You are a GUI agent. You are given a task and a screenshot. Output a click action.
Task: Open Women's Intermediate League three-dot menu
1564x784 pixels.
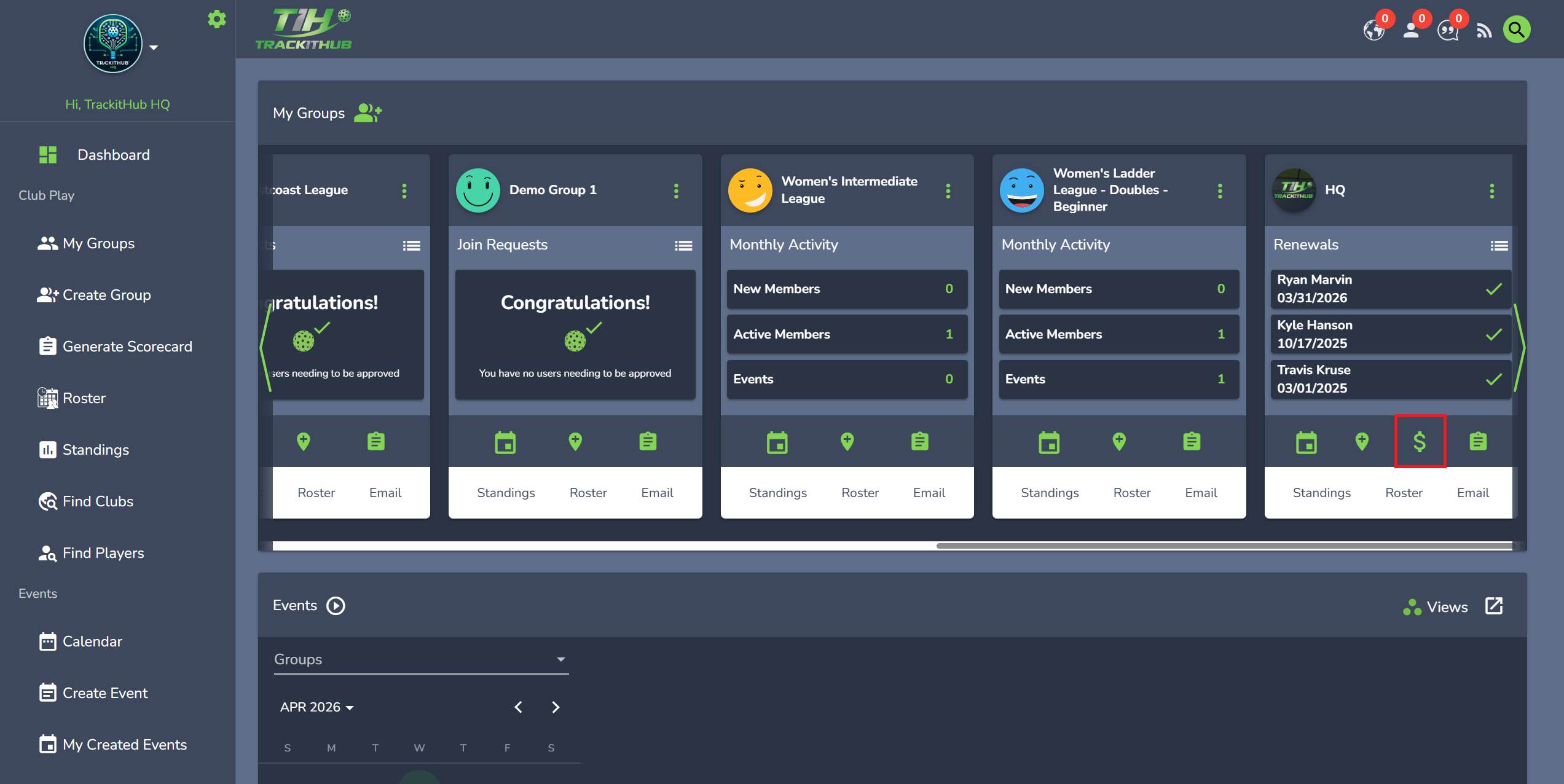(948, 191)
